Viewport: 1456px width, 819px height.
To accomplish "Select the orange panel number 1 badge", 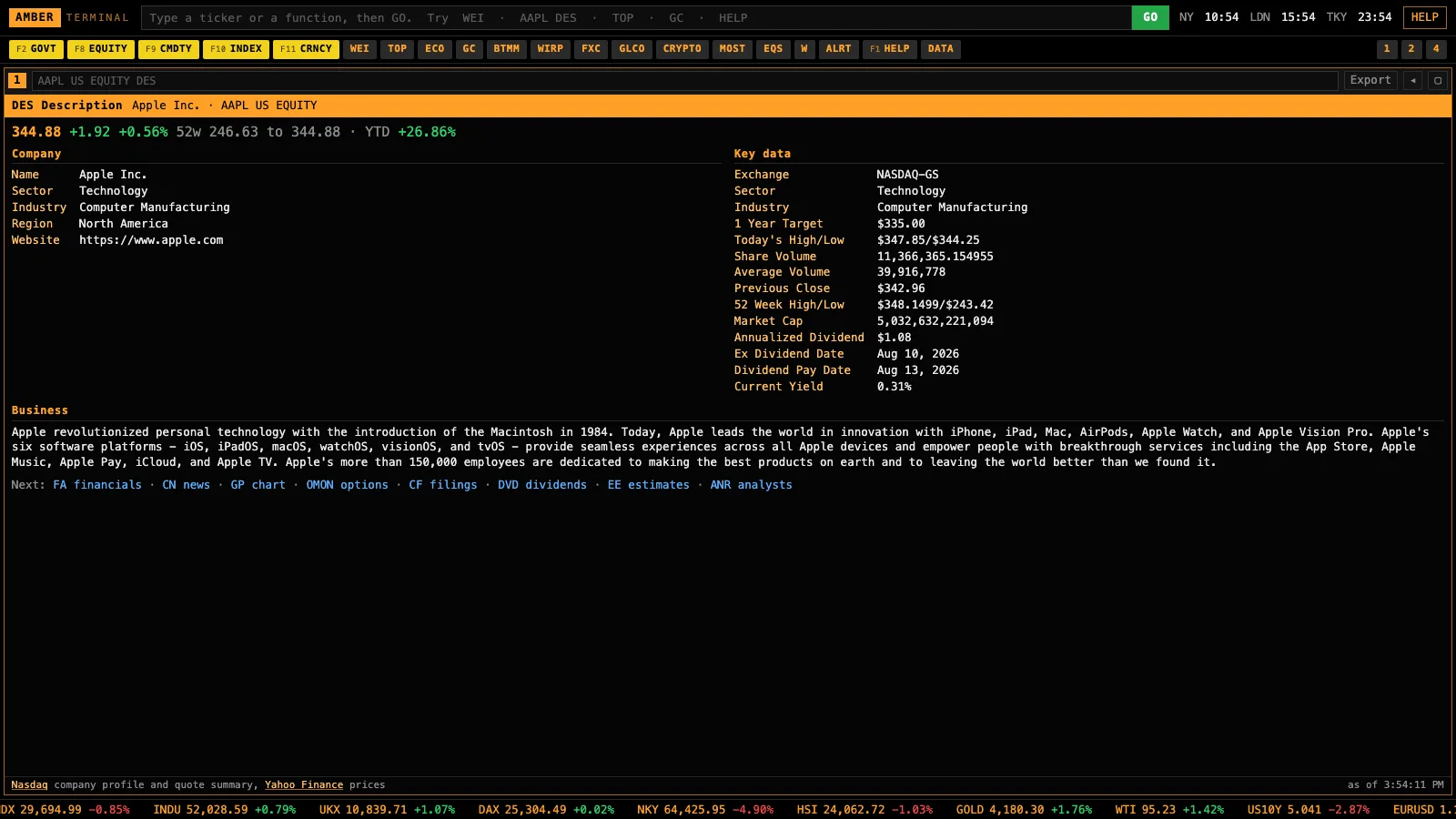I will [x=17, y=80].
